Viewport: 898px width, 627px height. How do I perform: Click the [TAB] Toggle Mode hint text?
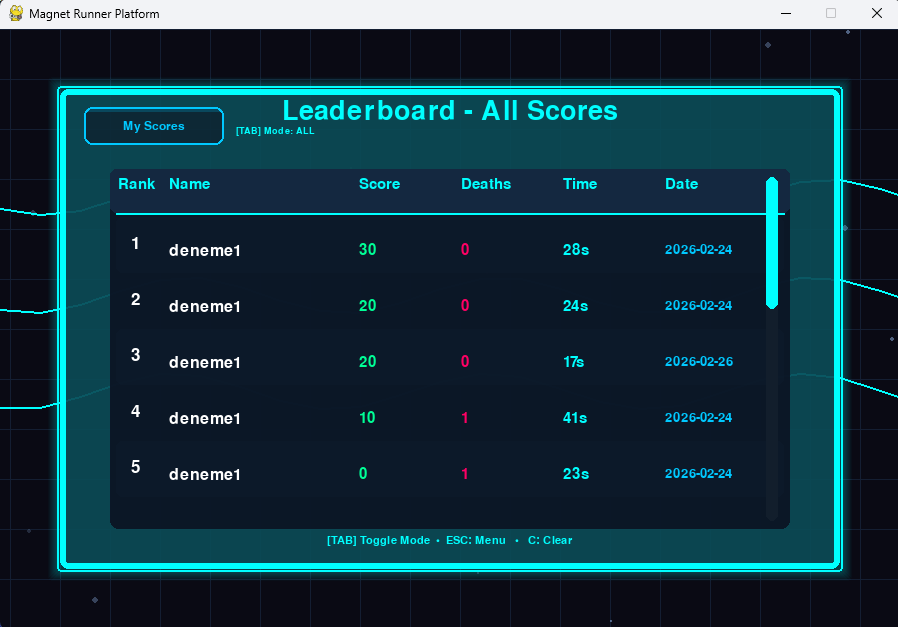point(378,541)
